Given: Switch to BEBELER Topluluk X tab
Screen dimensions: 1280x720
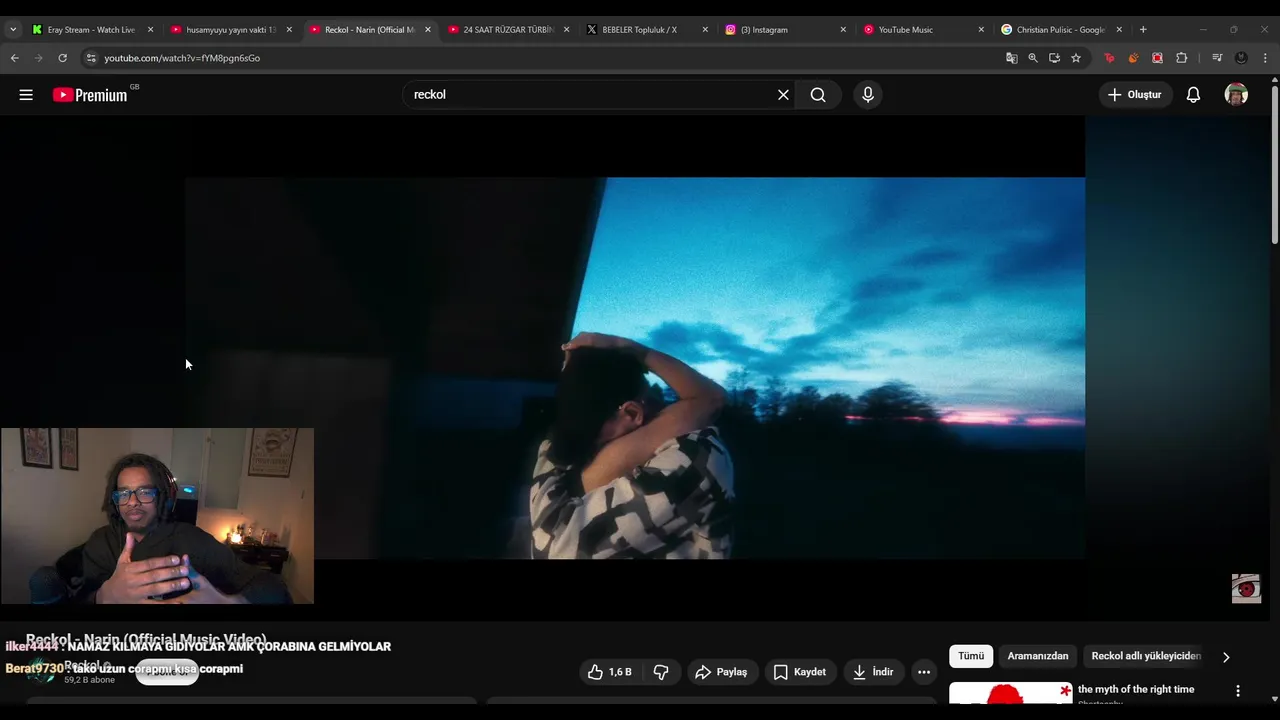Looking at the screenshot, I should pyautogui.click(x=645, y=30).
